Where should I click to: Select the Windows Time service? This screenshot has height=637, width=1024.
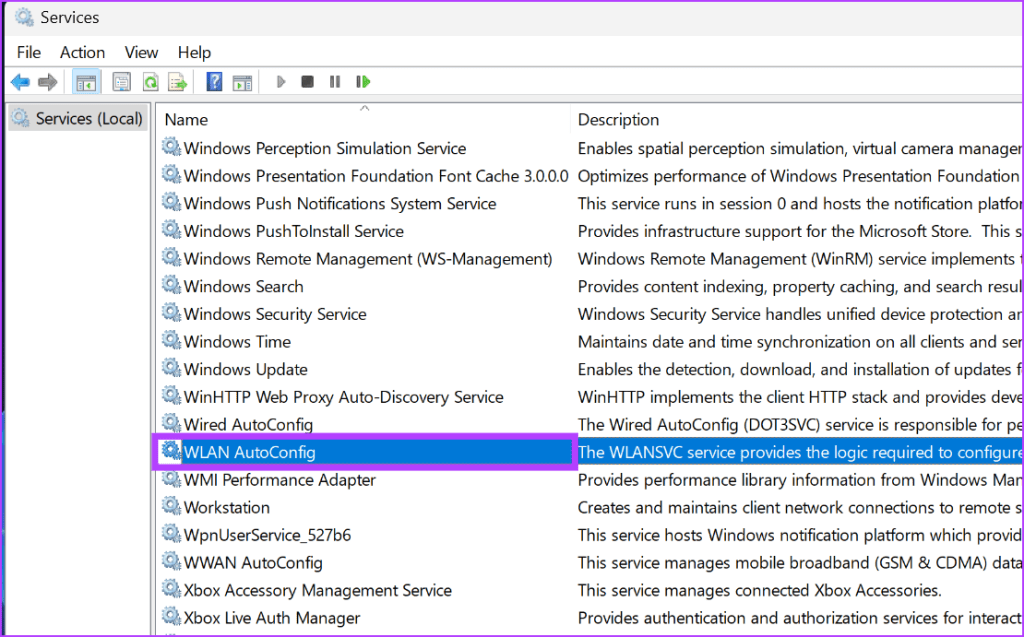[x=237, y=342]
